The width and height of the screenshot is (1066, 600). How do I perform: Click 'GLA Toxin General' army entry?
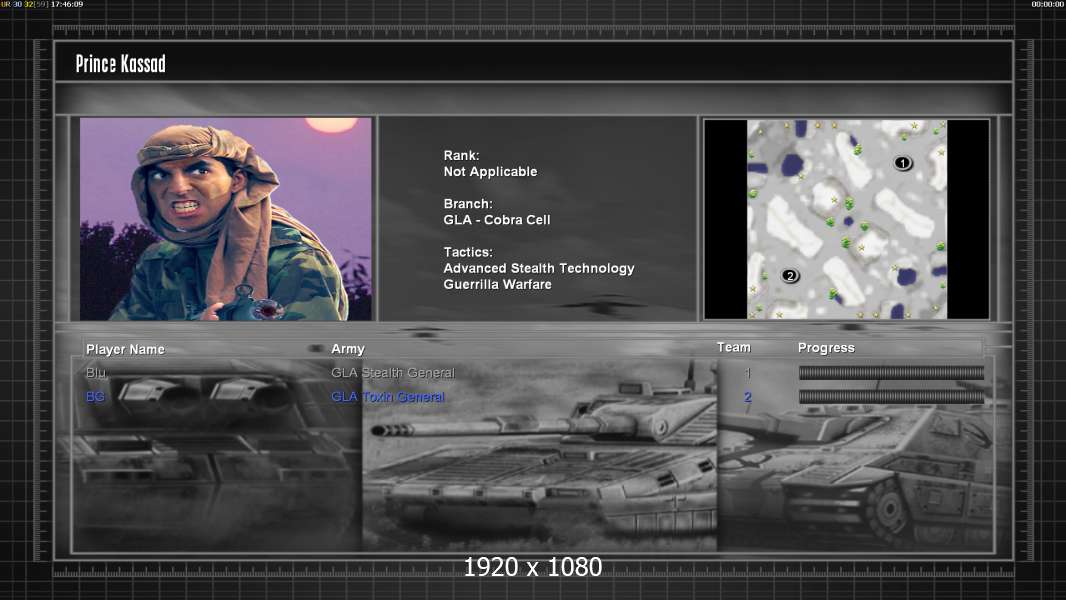[x=388, y=397]
